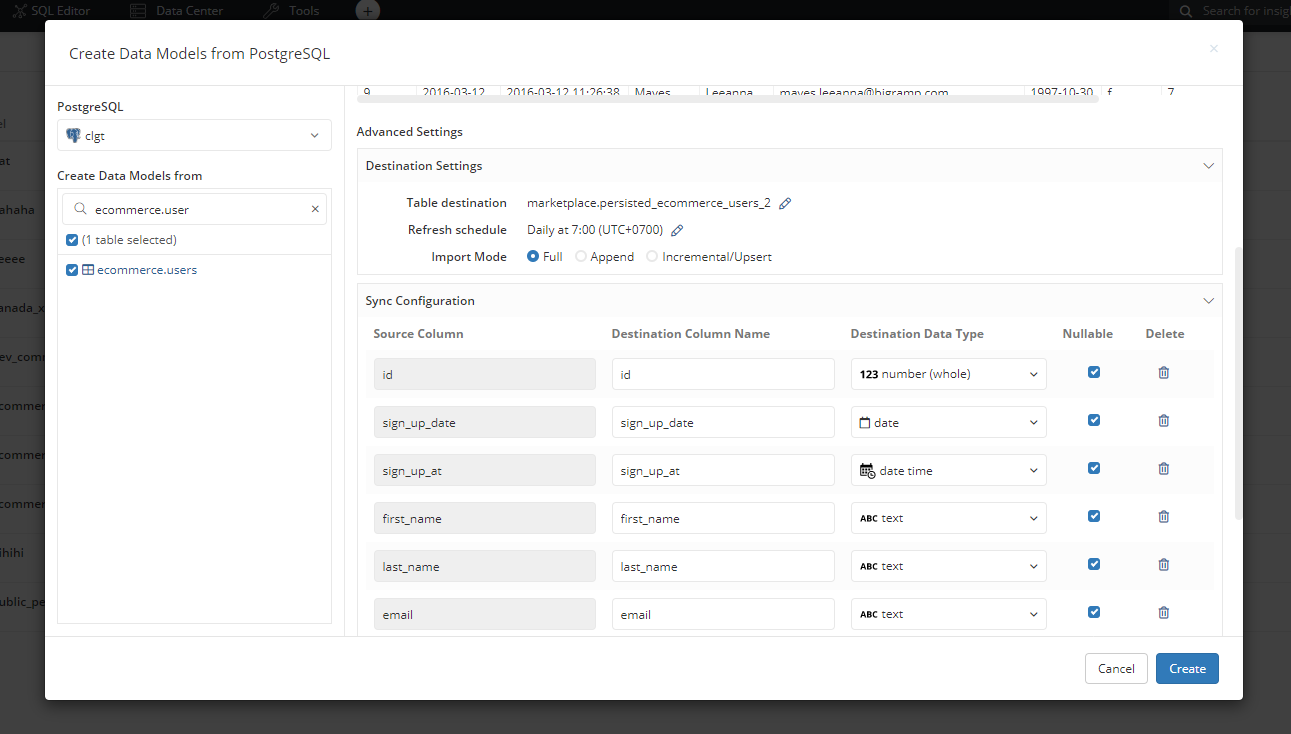Toggle Nullable for sign_up_at column
The height and width of the screenshot is (734, 1291).
(x=1094, y=468)
